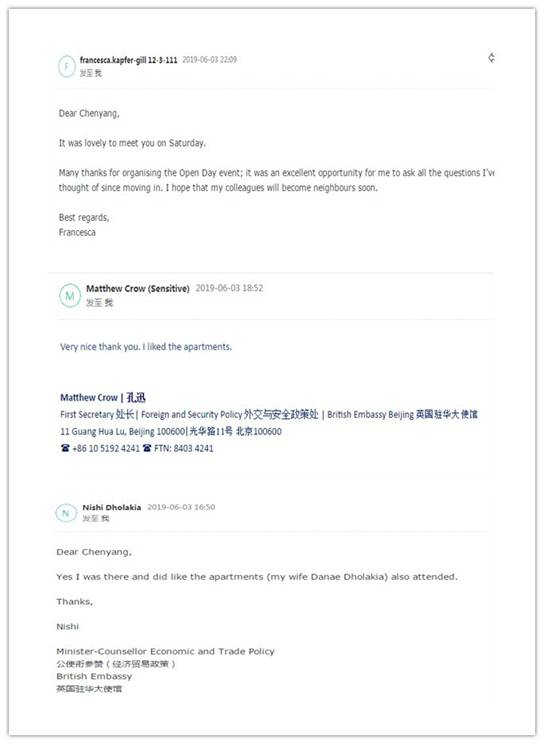Image resolution: width=544 pixels, height=744 pixels.
Task: Open the 'F' avatar of francesca.kapfer-gill
Action: point(67,66)
